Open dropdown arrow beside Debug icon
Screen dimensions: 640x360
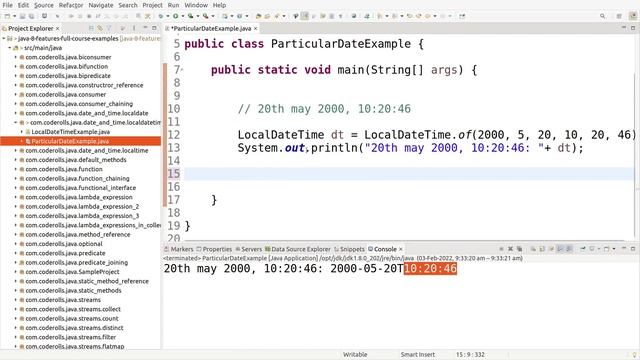click(x=167, y=16)
